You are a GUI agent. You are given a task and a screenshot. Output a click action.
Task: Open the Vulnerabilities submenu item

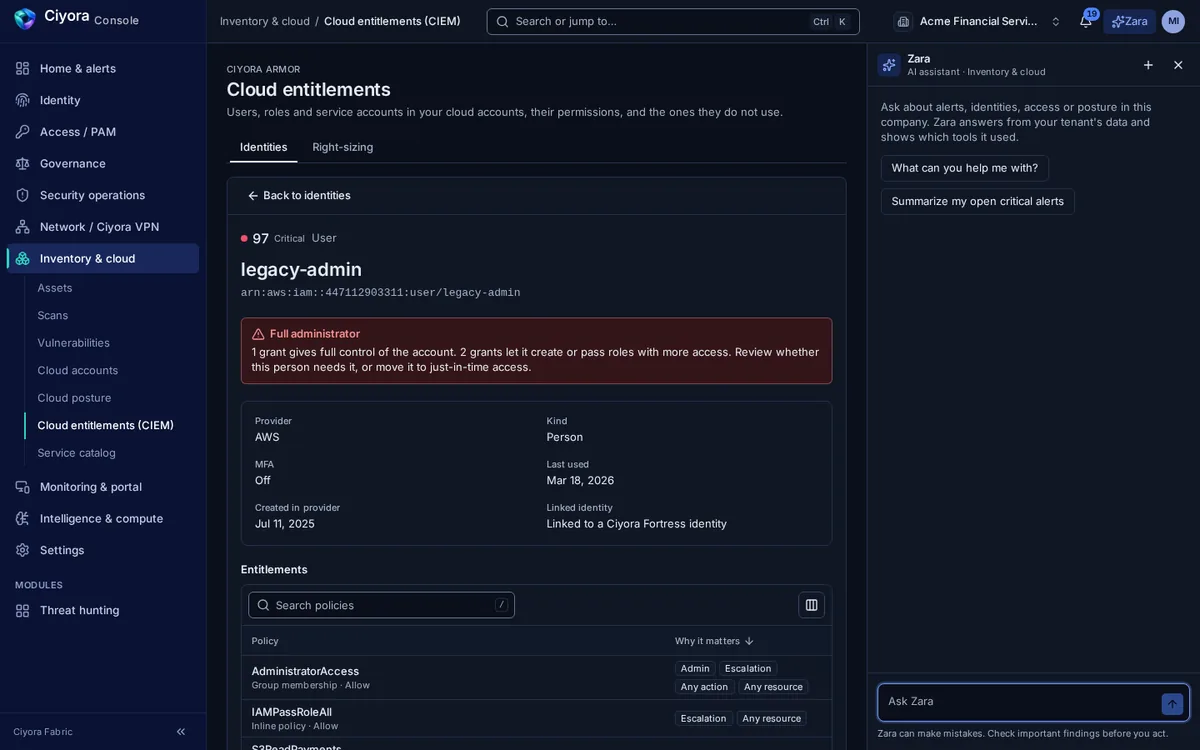[74, 343]
